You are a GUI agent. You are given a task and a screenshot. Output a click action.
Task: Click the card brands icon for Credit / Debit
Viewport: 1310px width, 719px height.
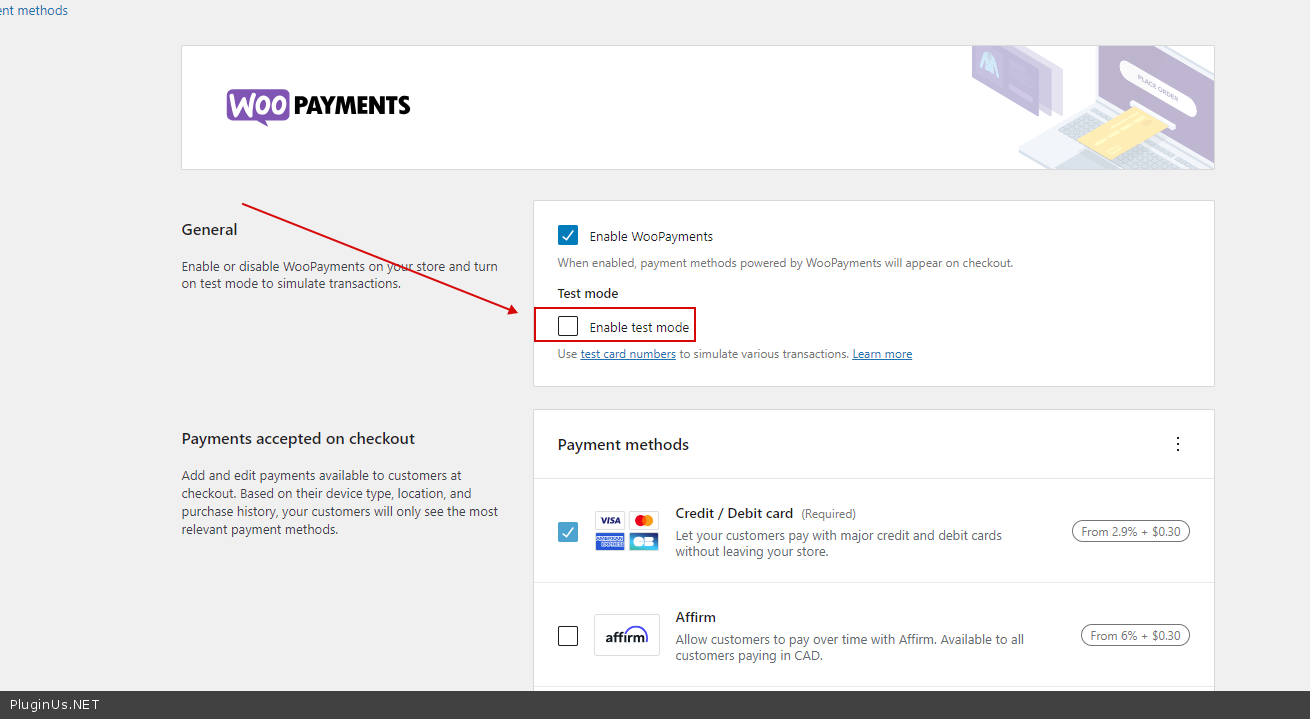click(x=627, y=531)
